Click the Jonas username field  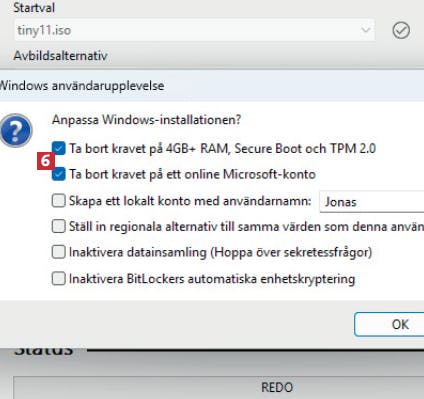[x=372, y=202]
